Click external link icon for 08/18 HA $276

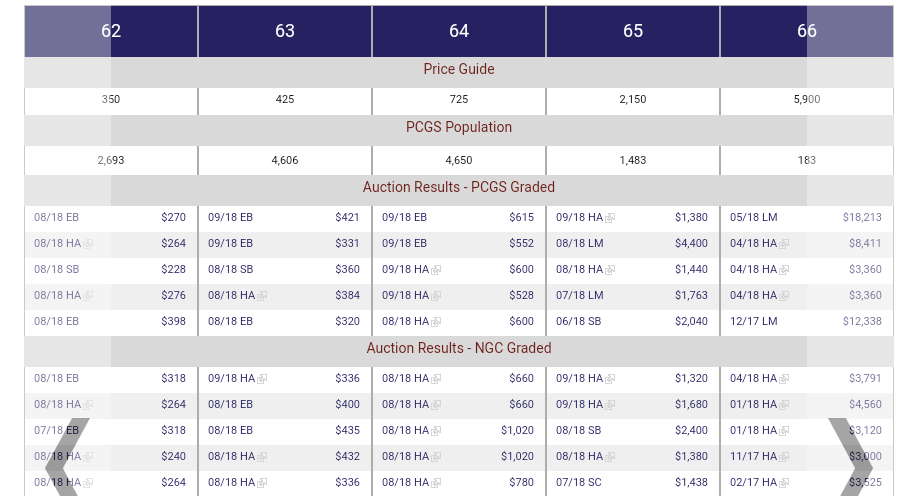point(88,296)
